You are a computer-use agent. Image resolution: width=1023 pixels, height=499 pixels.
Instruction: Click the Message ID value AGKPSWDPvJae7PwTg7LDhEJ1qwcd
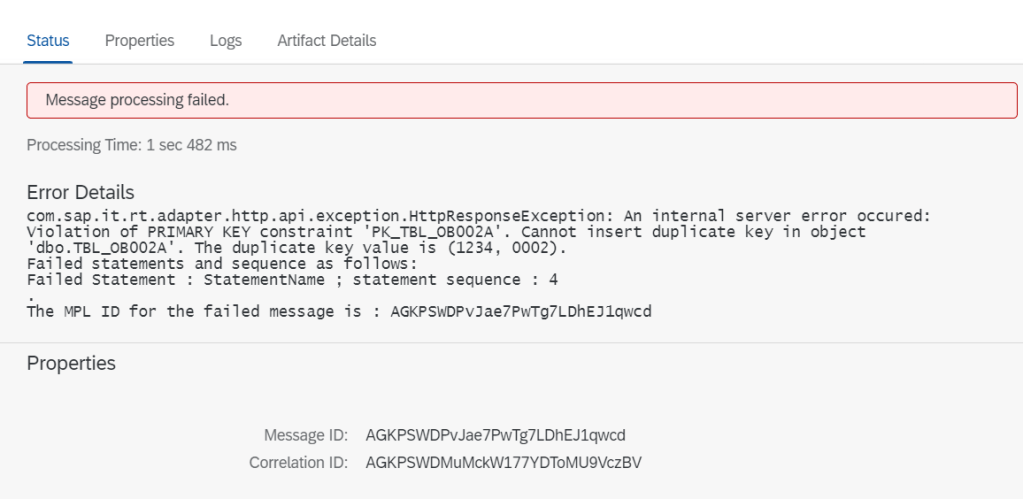coord(496,435)
